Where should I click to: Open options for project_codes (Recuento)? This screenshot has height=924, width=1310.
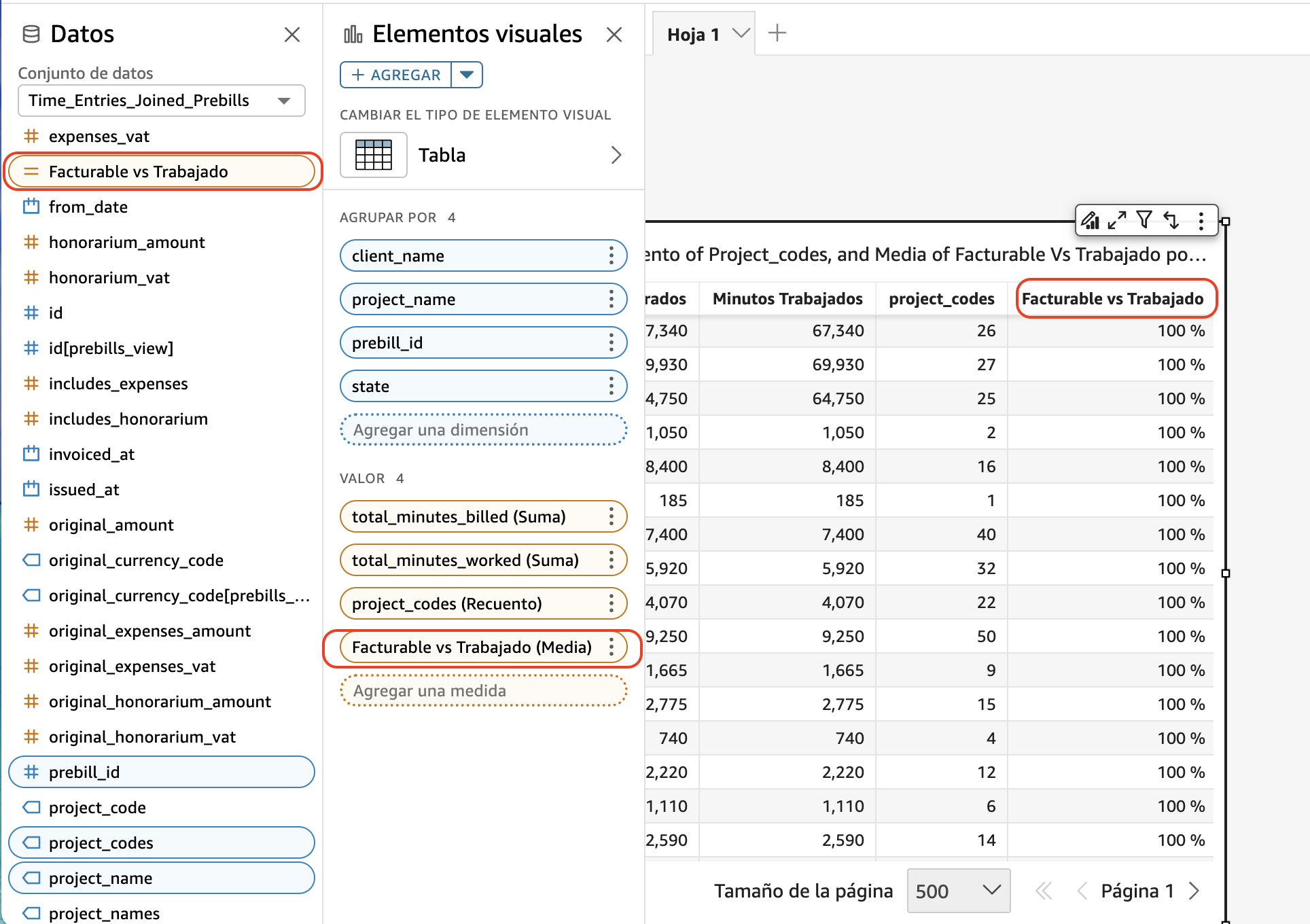tap(612, 604)
